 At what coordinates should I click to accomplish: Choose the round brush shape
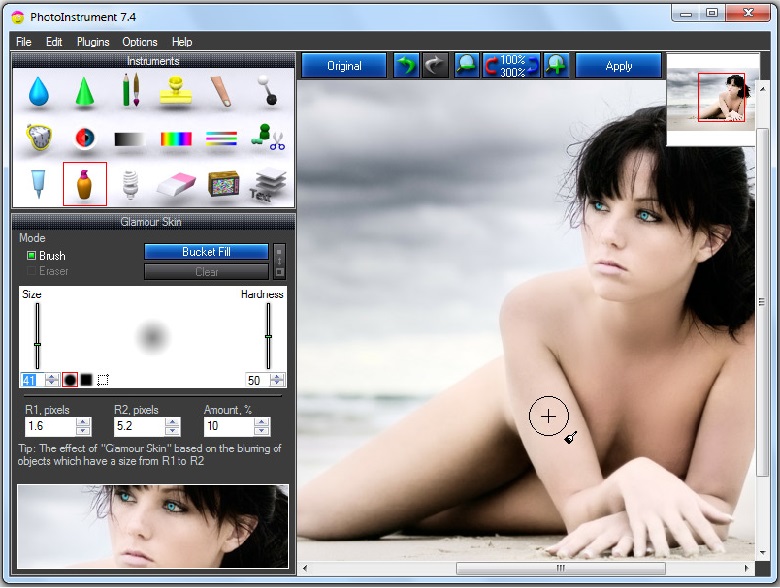point(70,380)
